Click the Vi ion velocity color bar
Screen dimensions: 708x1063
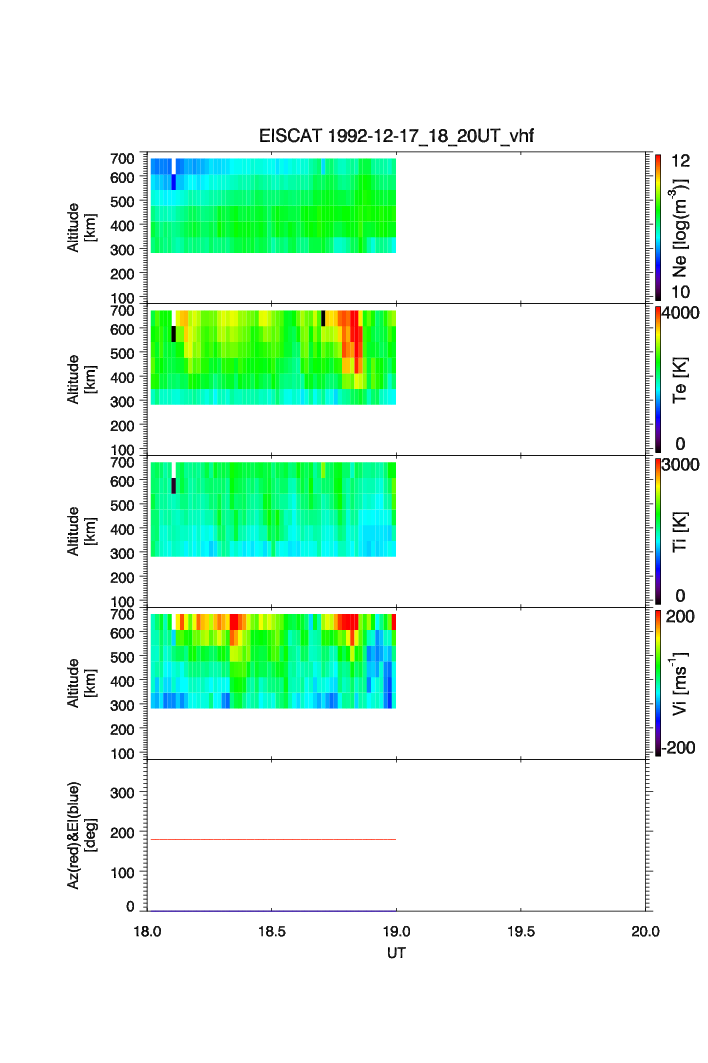[658, 683]
